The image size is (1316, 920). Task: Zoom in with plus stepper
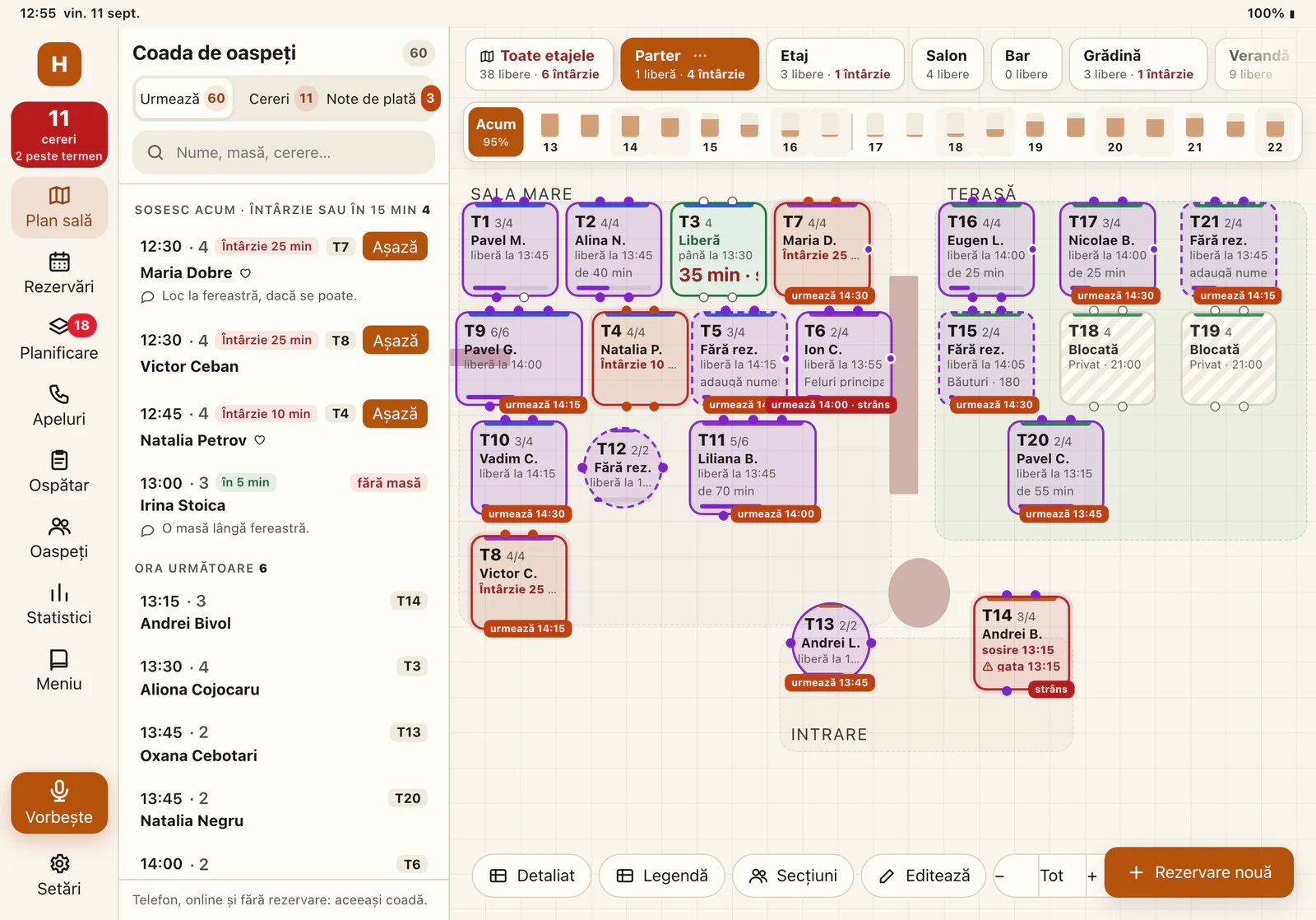[1091, 876]
